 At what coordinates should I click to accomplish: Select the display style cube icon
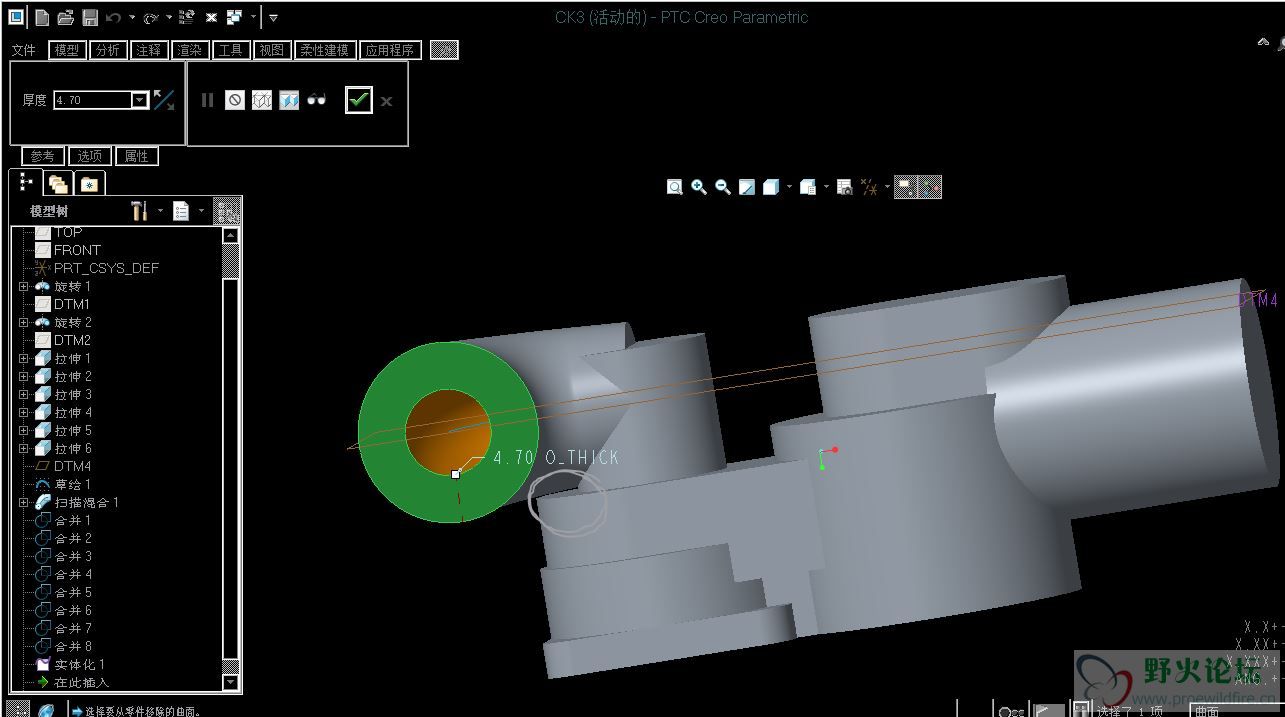[771, 187]
